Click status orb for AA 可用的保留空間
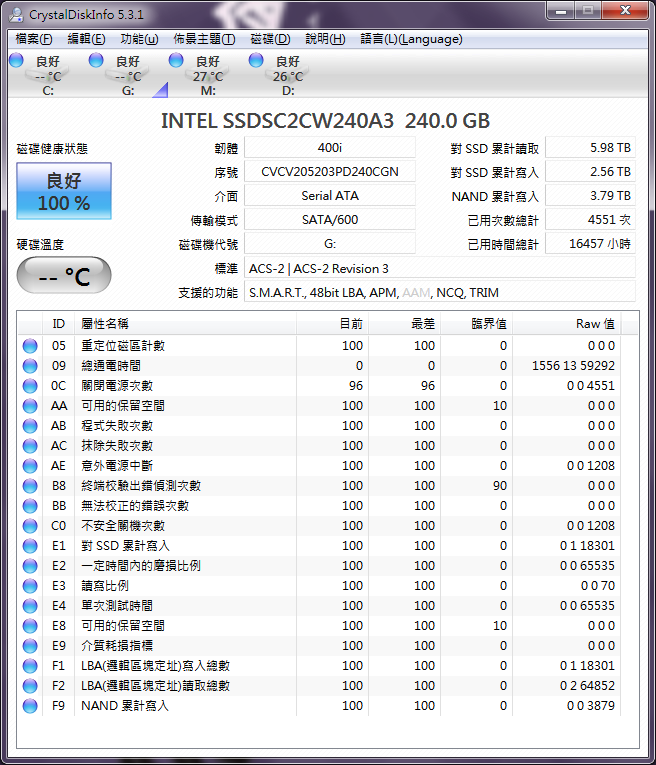Image resolution: width=656 pixels, height=765 pixels. (x=30, y=405)
